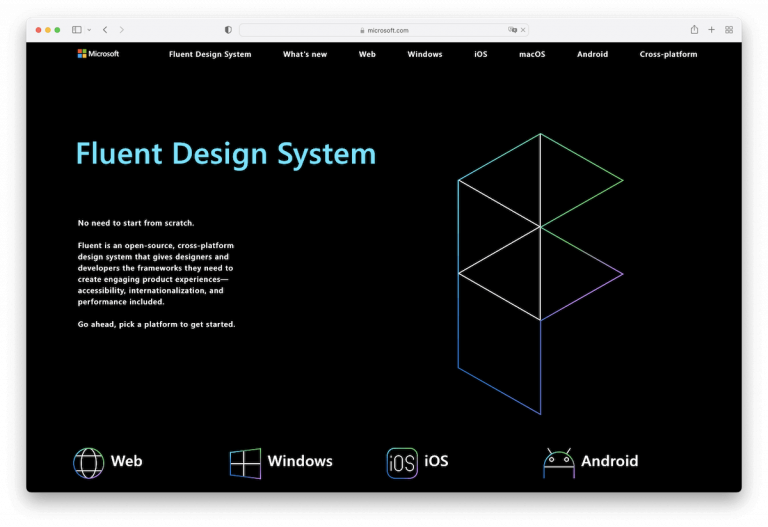The width and height of the screenshot is (768, 527).
Task: Select the iOS platform icon
Action: click(x=402, y=462)
